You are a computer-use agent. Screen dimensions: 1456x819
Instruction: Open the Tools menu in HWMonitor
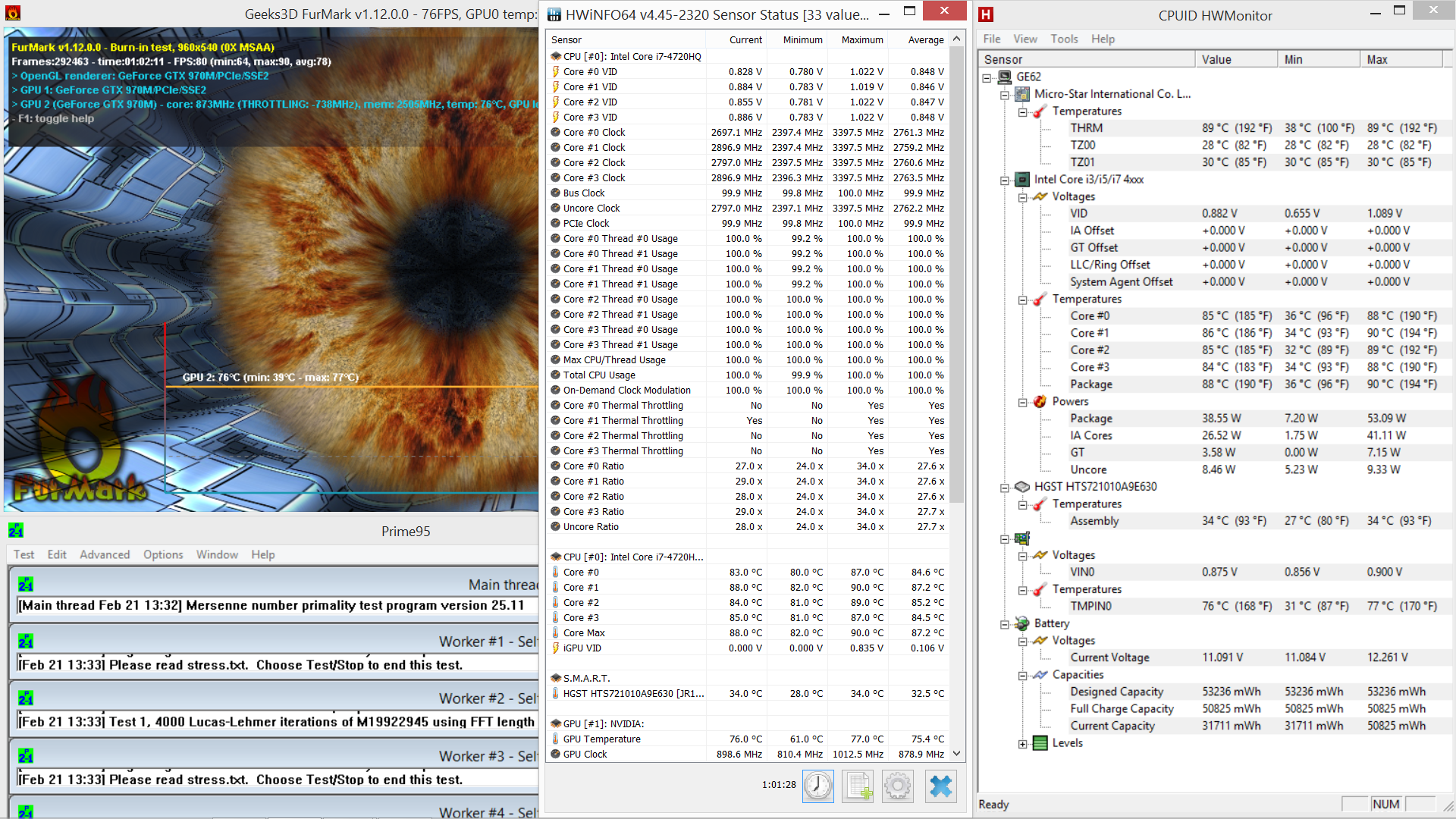coord(1064,39)
